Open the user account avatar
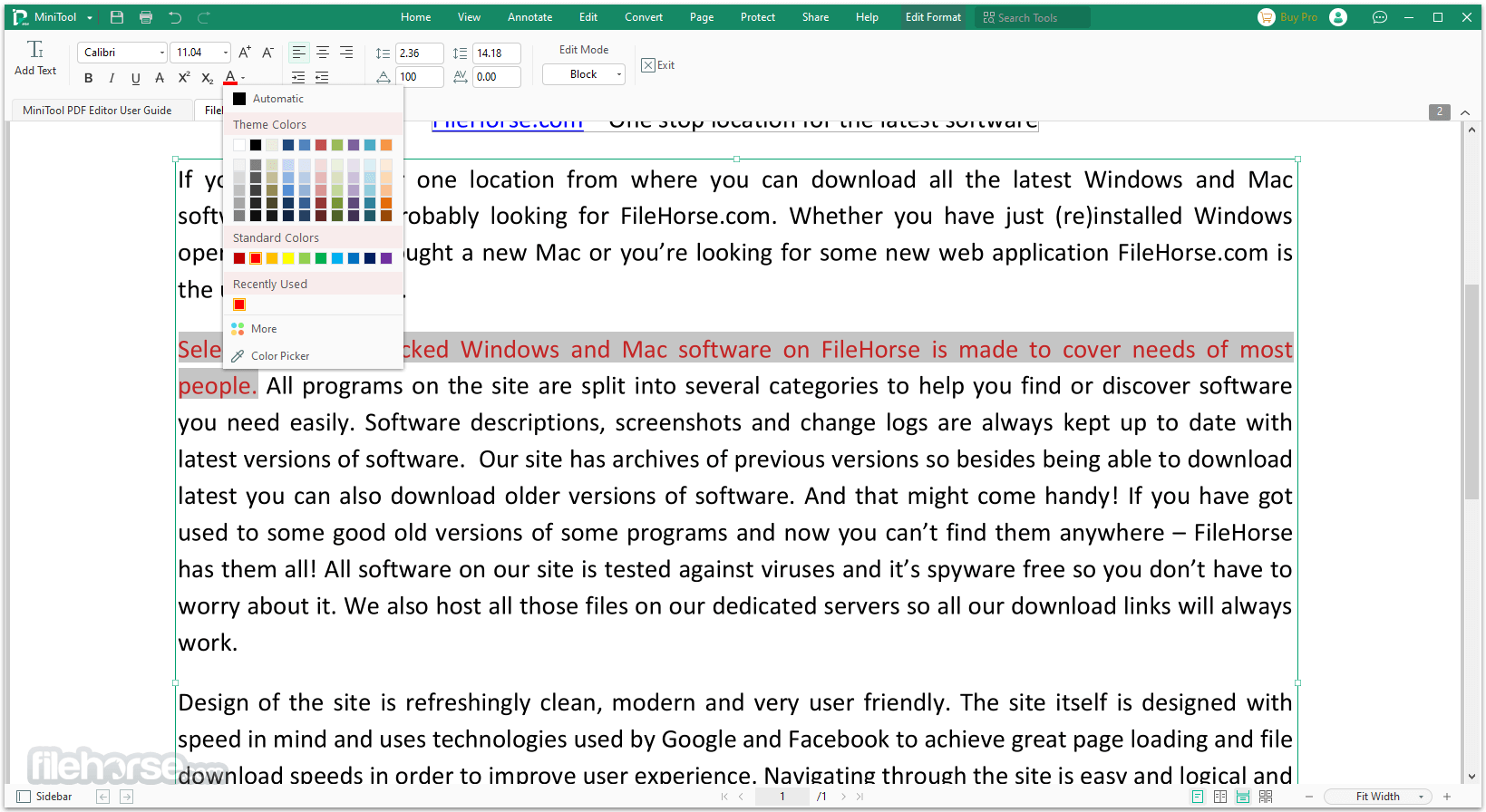The image size is (1486, 812). (1338, 17)
